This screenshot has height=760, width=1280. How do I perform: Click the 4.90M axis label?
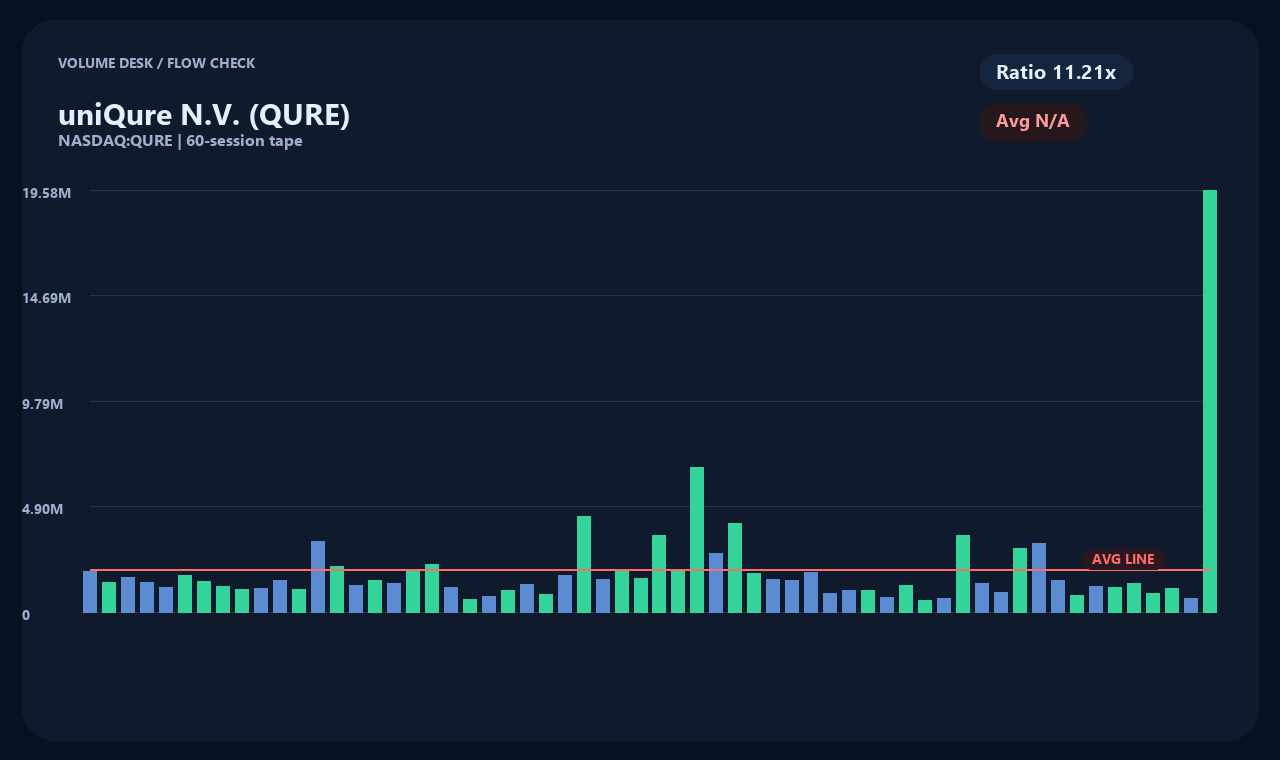tap(43, 509)
